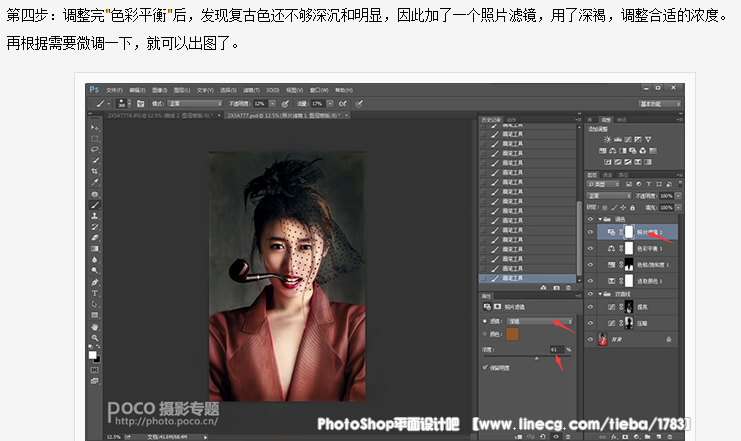
Task: Click the 浓度 slider handle
Action: (536, 359)
